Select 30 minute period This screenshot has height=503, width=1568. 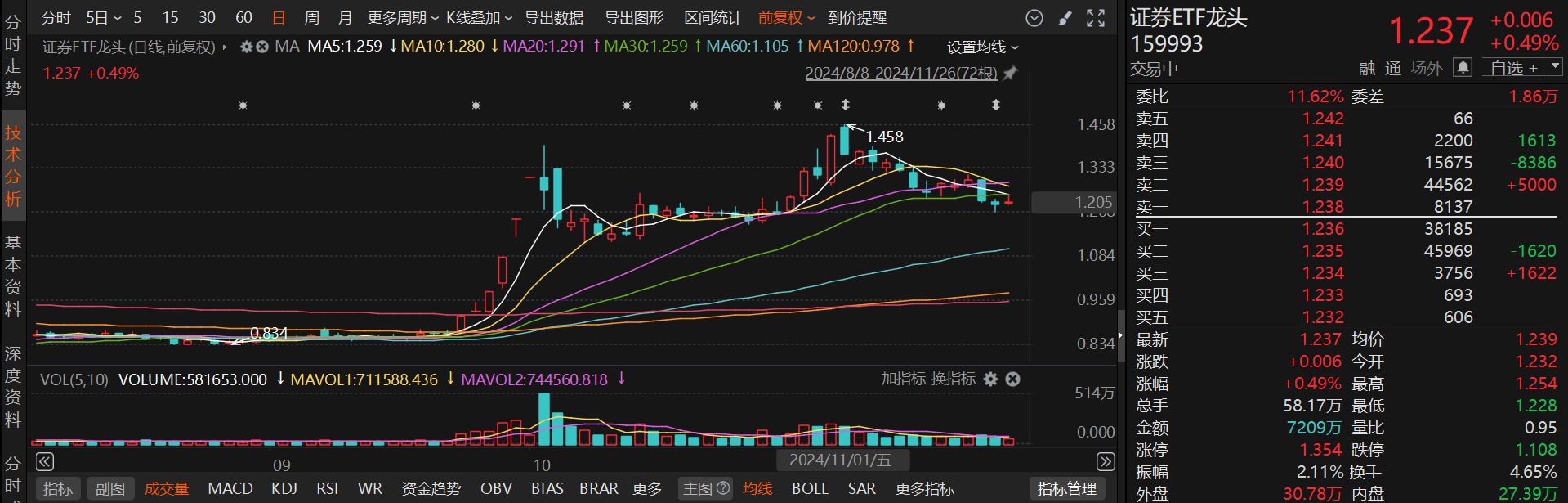tap(207, 18)
